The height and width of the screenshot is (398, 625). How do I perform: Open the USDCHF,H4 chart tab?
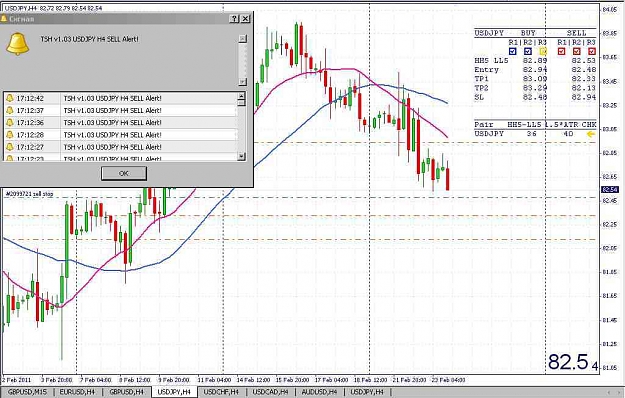(x=222, y=392)
